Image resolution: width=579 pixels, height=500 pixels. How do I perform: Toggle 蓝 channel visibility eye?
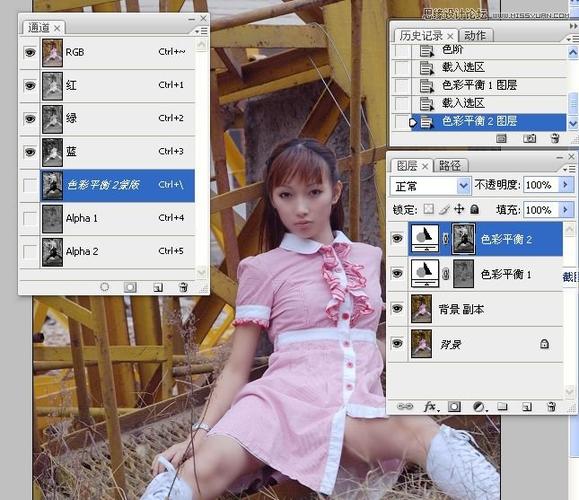point(30,152)
